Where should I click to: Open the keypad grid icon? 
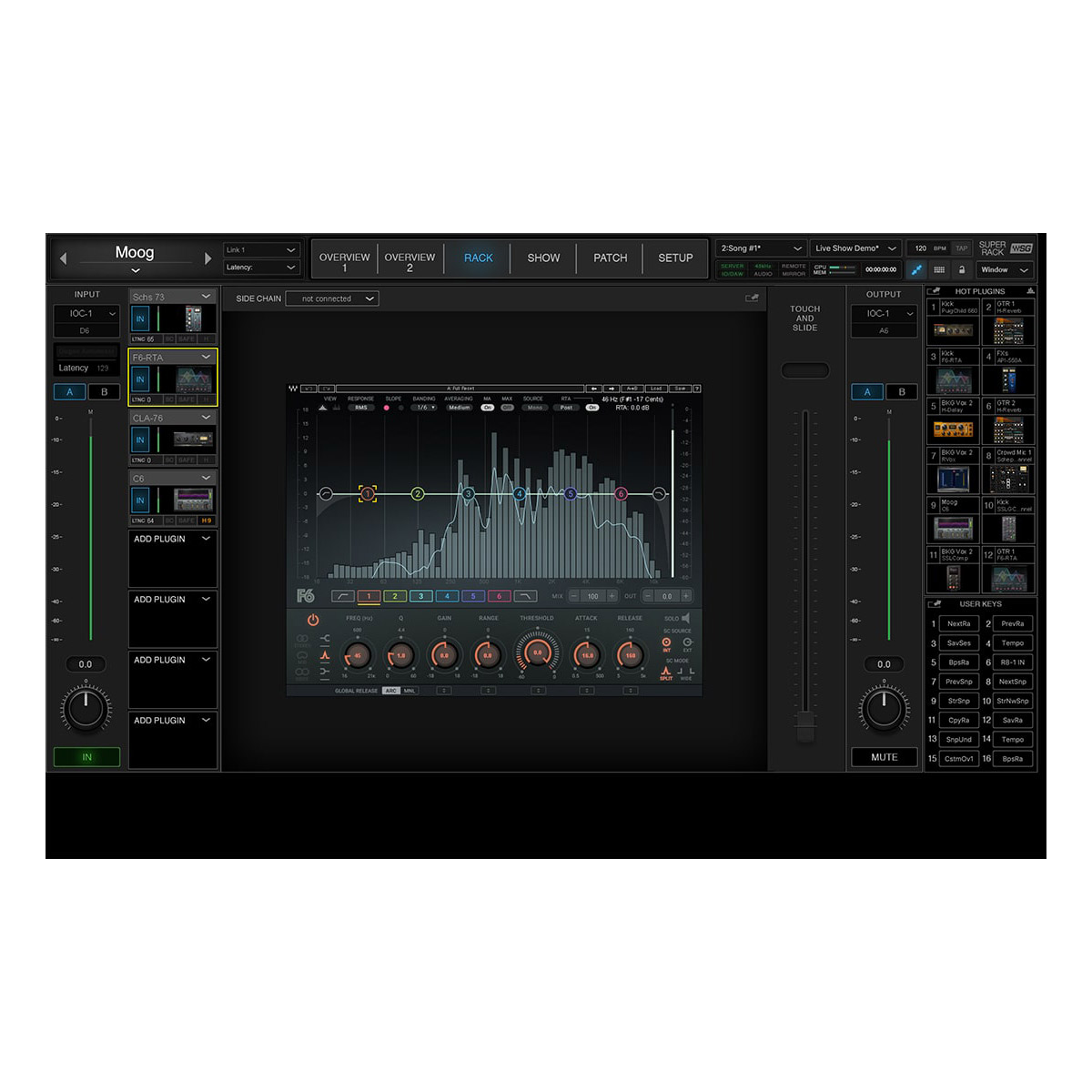pyautogui.click(x=939, y=269)
